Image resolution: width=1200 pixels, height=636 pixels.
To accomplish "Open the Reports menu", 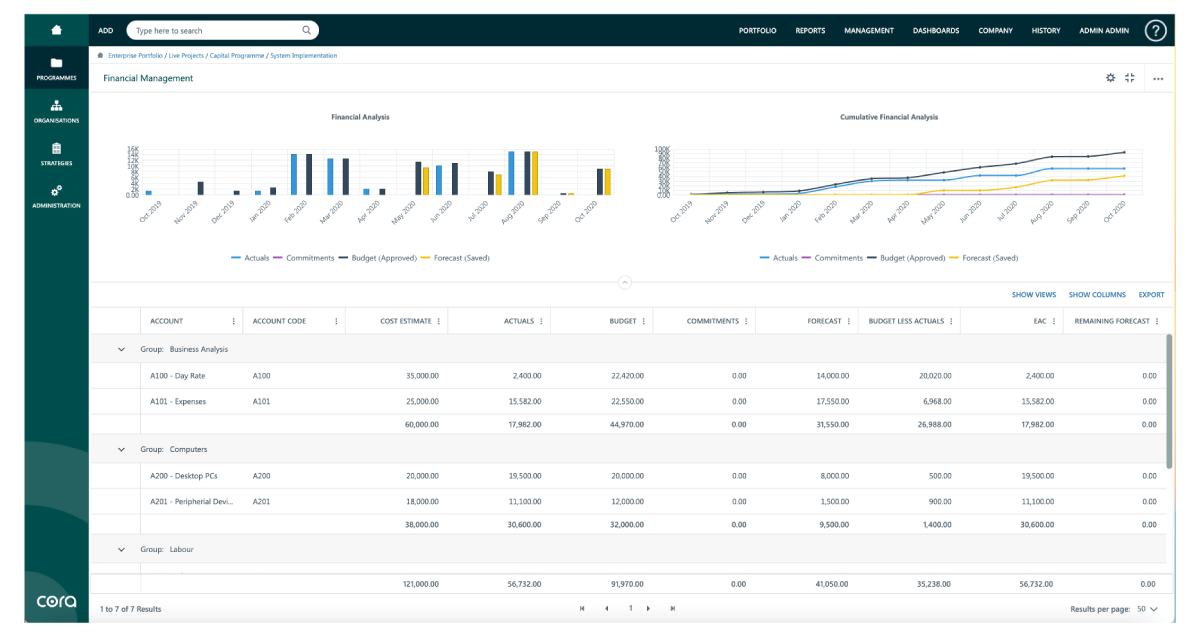I will pos(810,31).
